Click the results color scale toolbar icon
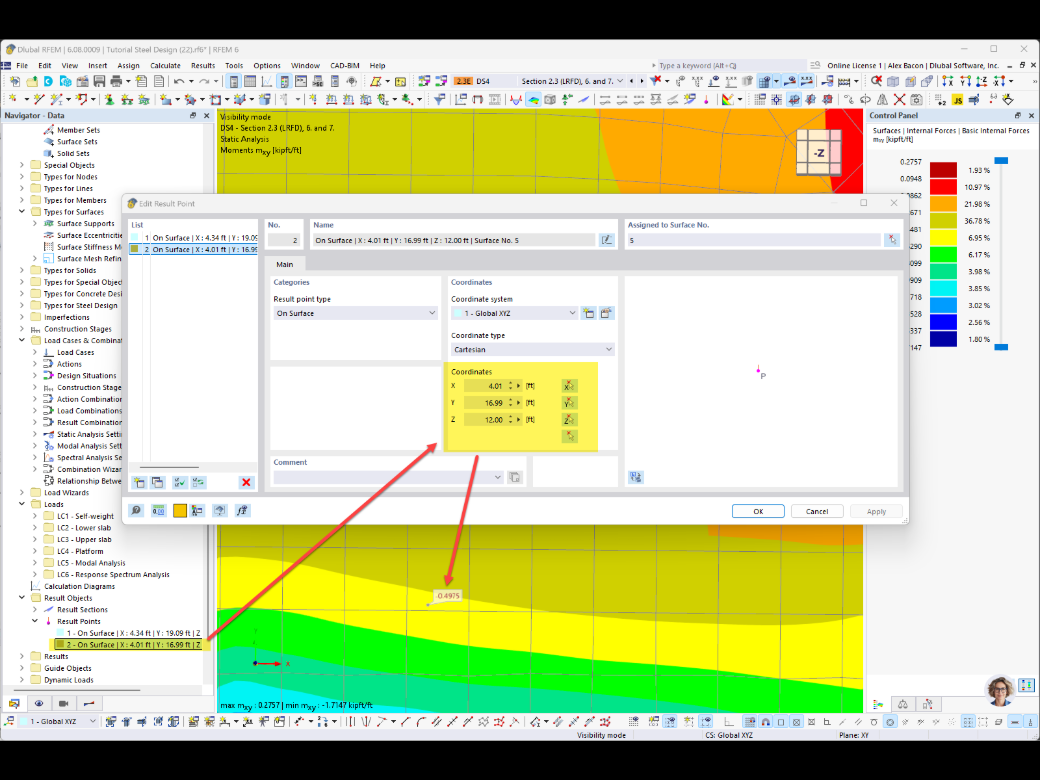 (728, 99)
